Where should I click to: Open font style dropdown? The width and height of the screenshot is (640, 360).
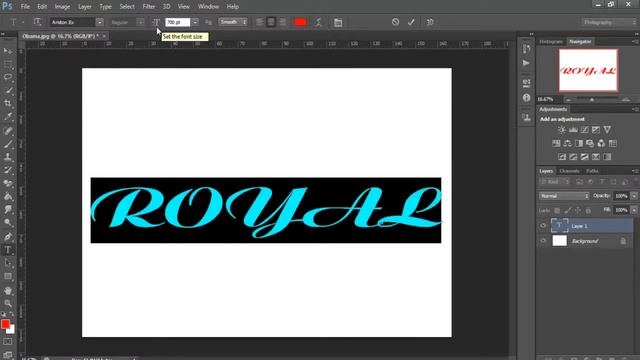point(140,22)
